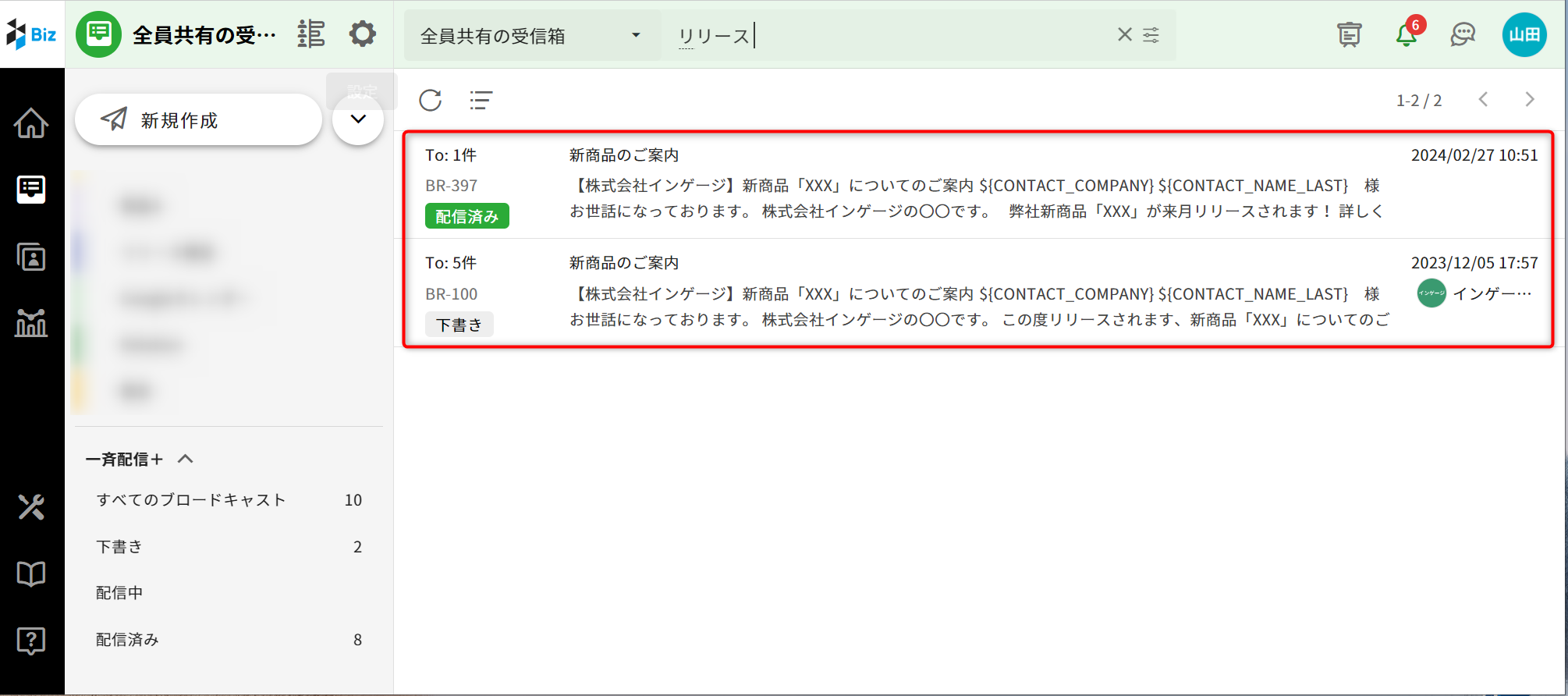Open the BR-397 broadcast message
The width and height of the screenshot is (1568, 696).
point(975,185)
